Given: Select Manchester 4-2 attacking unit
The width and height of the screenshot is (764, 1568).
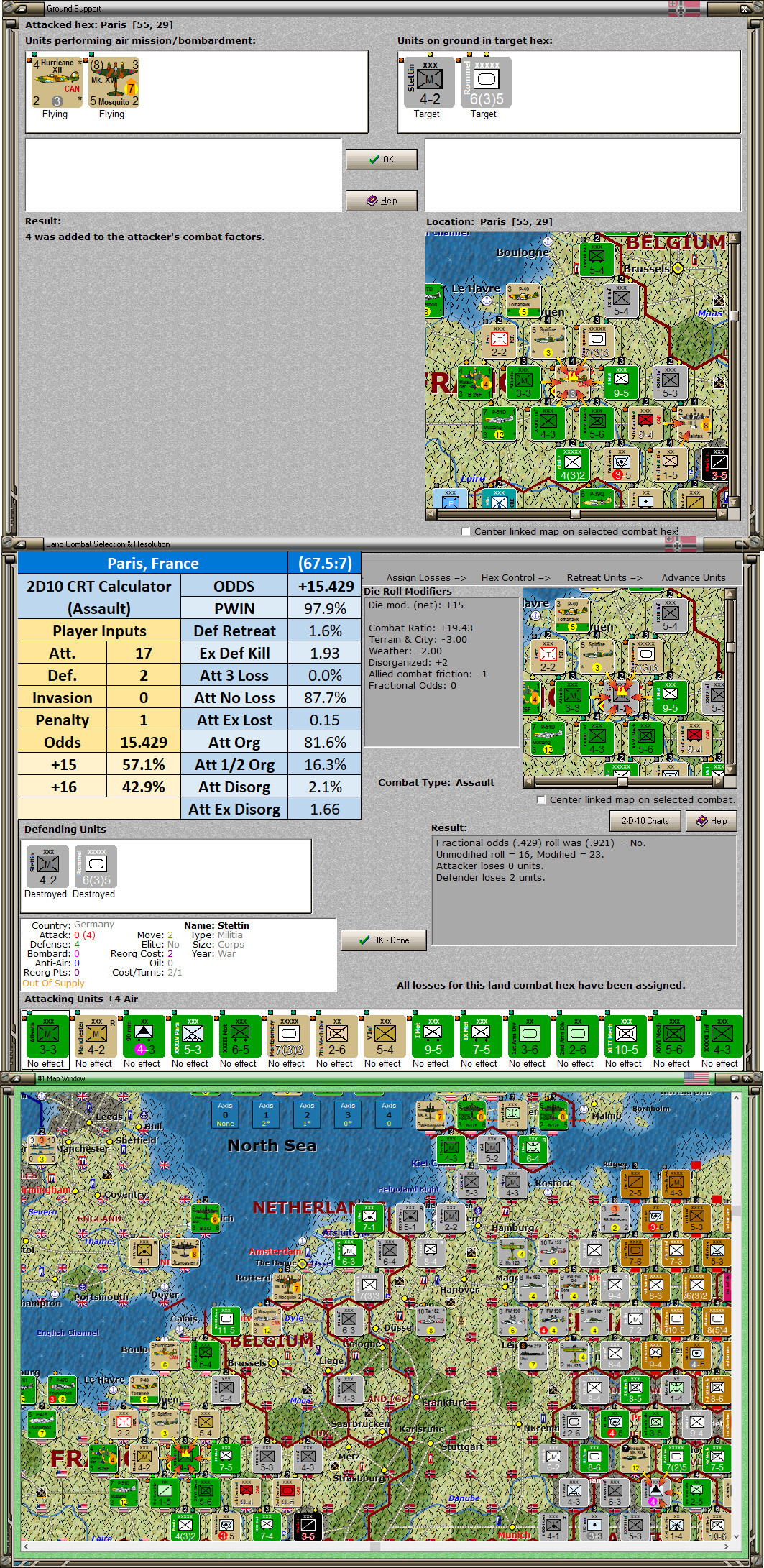Looking at the screenshot, I should point(96,1036).
